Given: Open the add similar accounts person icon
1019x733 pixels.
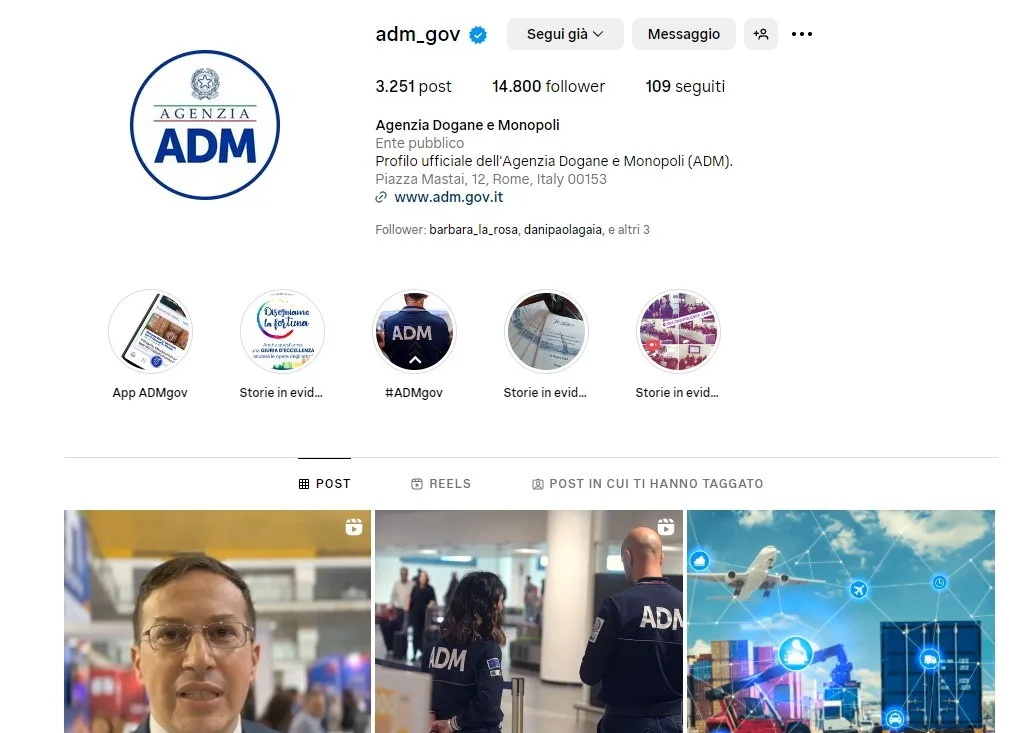Looking at the screenshot, I should click(760, 34).
